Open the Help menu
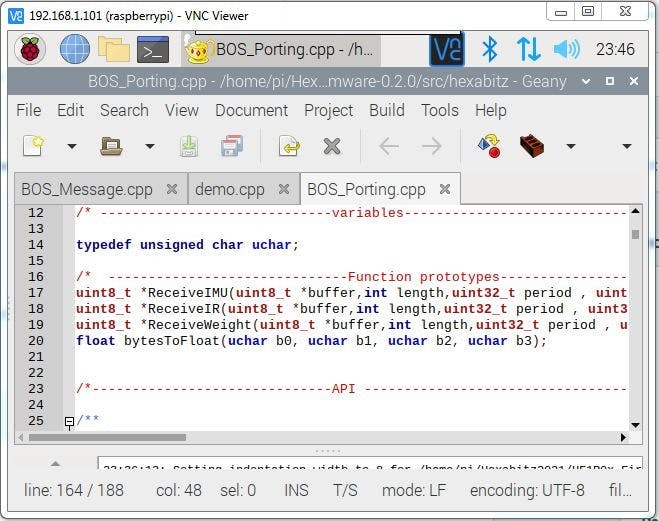Image resolution: width=659 pixels, height=521 pixels. pyautogui.click(x=490, y=111)
